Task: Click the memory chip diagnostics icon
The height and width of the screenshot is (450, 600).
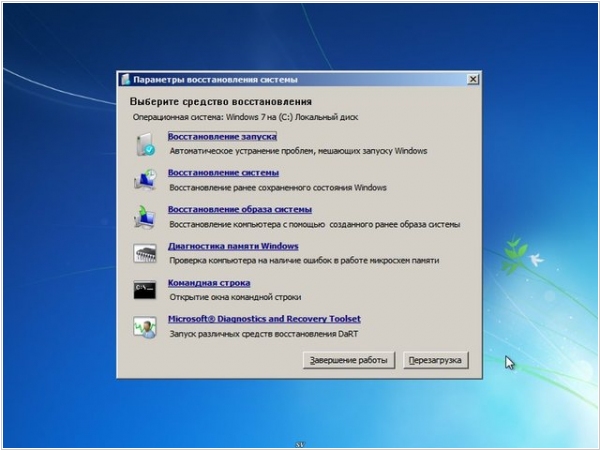Action: pos(145,253)
